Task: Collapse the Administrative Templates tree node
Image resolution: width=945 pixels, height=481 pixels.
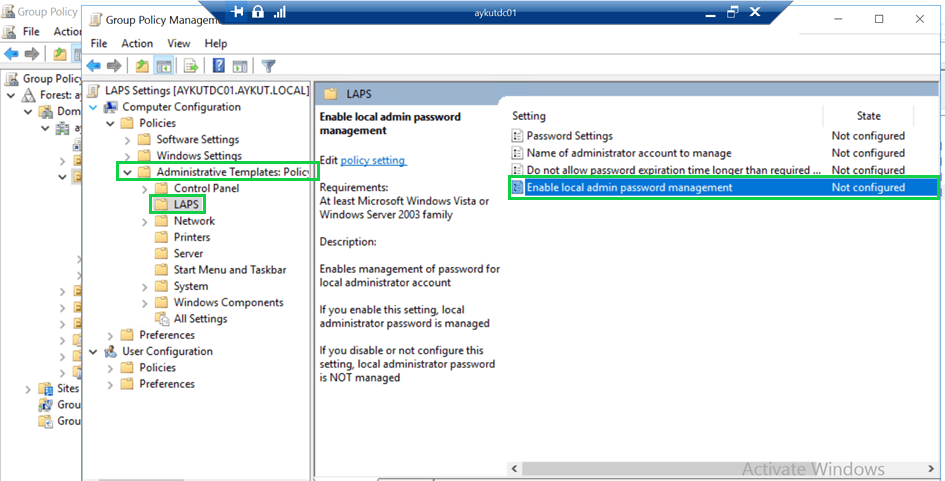Action: [x=128, y=172]
